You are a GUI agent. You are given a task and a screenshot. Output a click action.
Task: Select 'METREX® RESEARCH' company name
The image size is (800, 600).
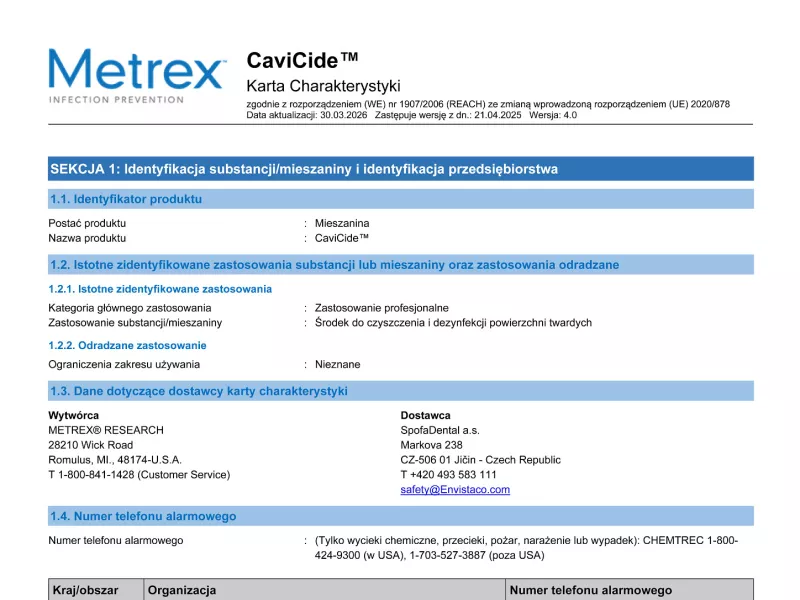coord(106,430)
